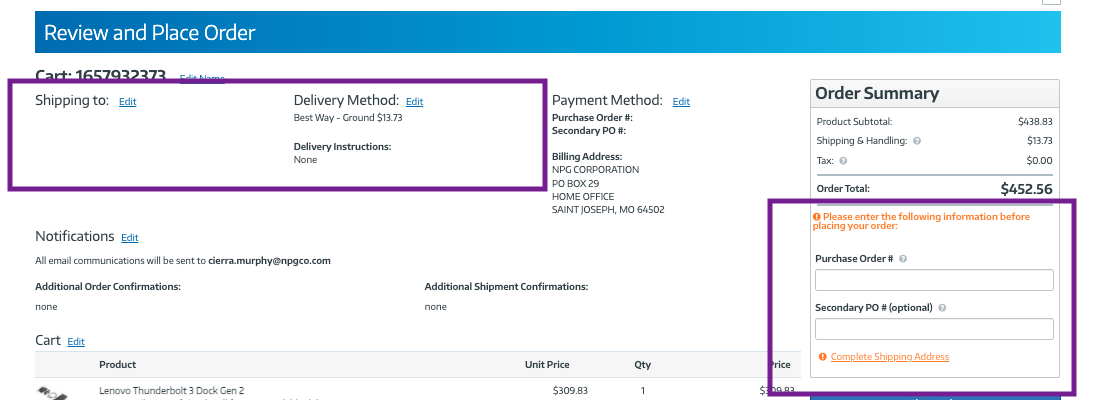Edit the Delivery Method
The width and height of the screenshot is (1098, 400).
(x=415, y=102)
